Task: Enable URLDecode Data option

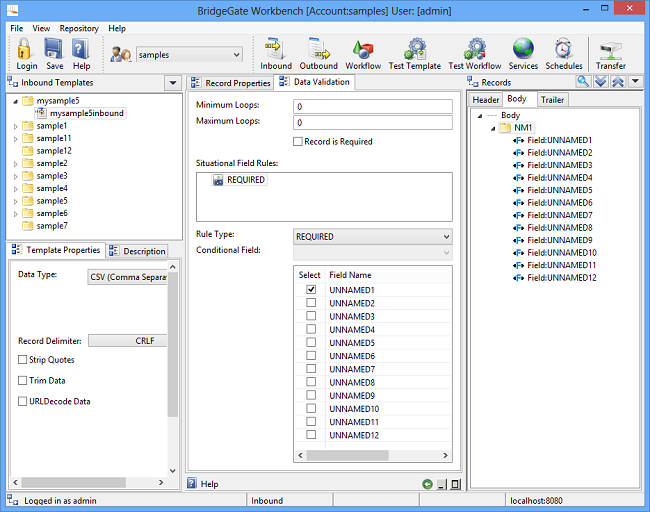Action: (x=23, y=401)
